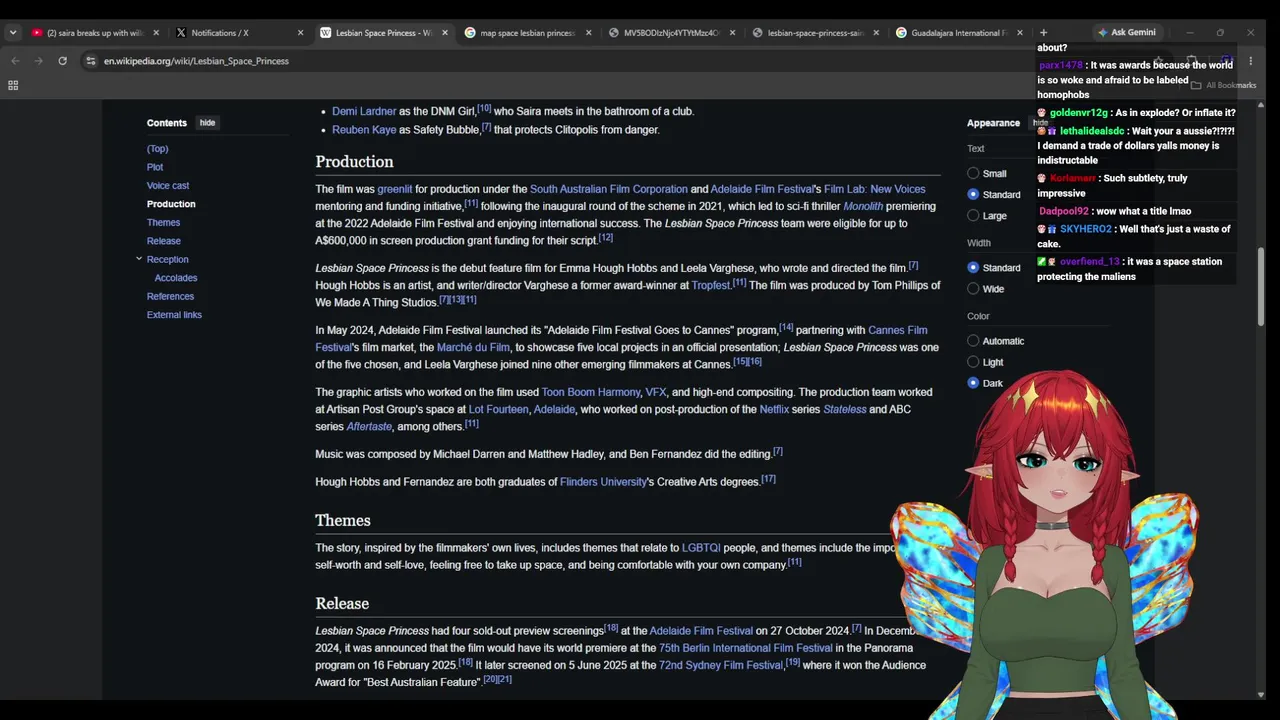Hide the Appearance panel
Viewport: 1280px width, 720px height.
click(x=1040, y=123)
